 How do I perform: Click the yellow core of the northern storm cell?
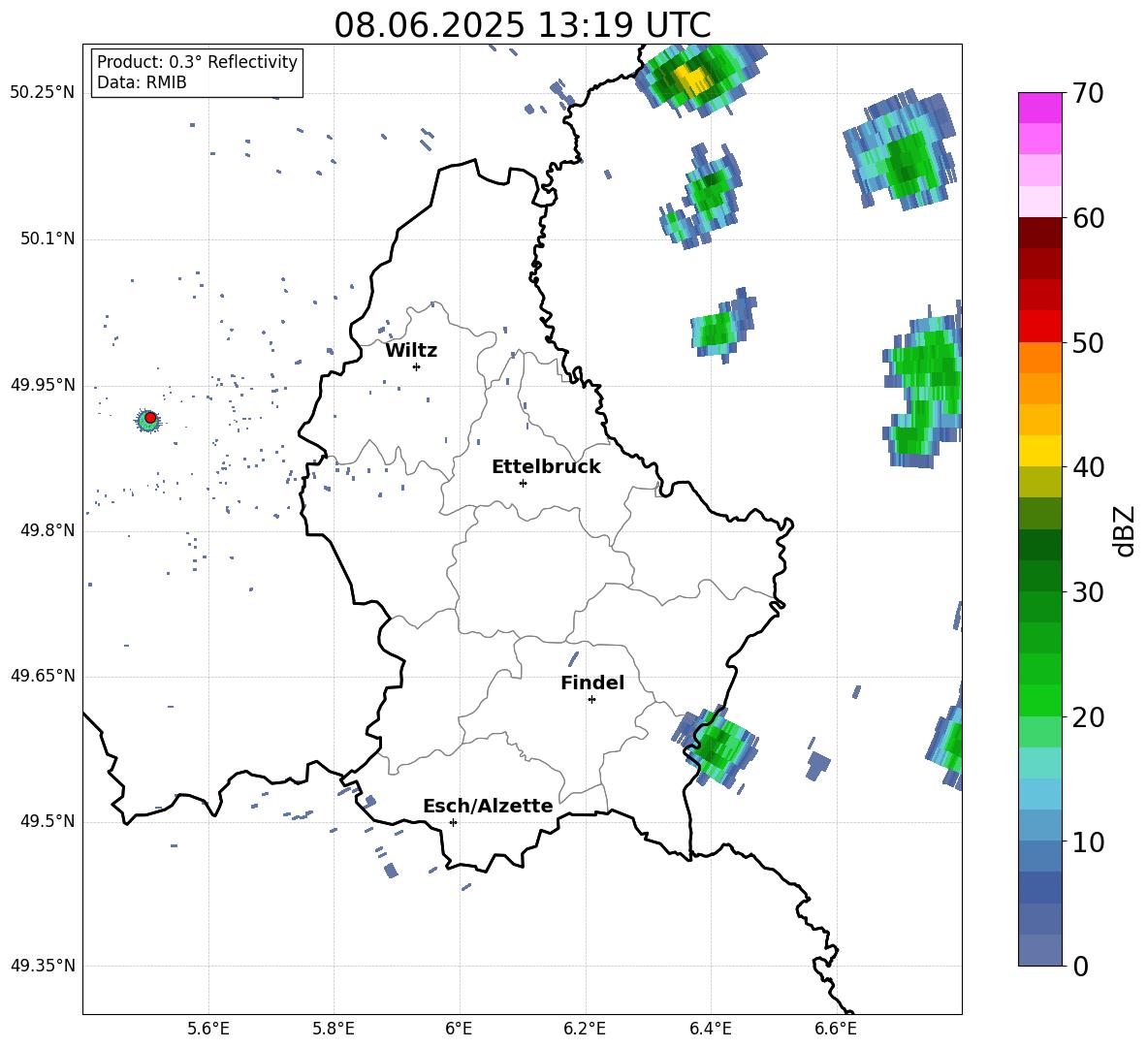click(x=692, y=79)
